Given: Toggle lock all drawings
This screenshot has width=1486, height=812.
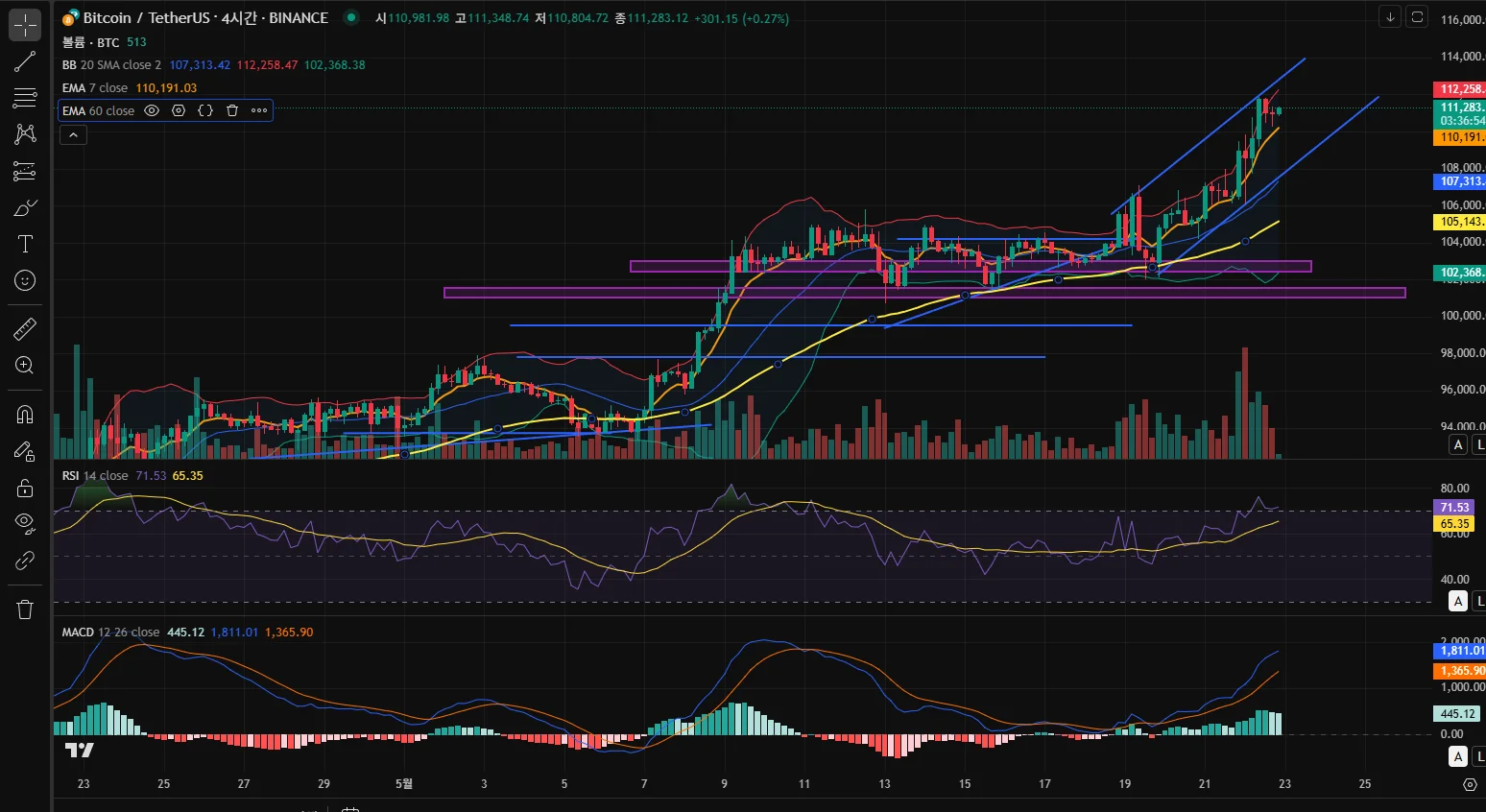Looking at the screenshot, I should pos(25,488).
